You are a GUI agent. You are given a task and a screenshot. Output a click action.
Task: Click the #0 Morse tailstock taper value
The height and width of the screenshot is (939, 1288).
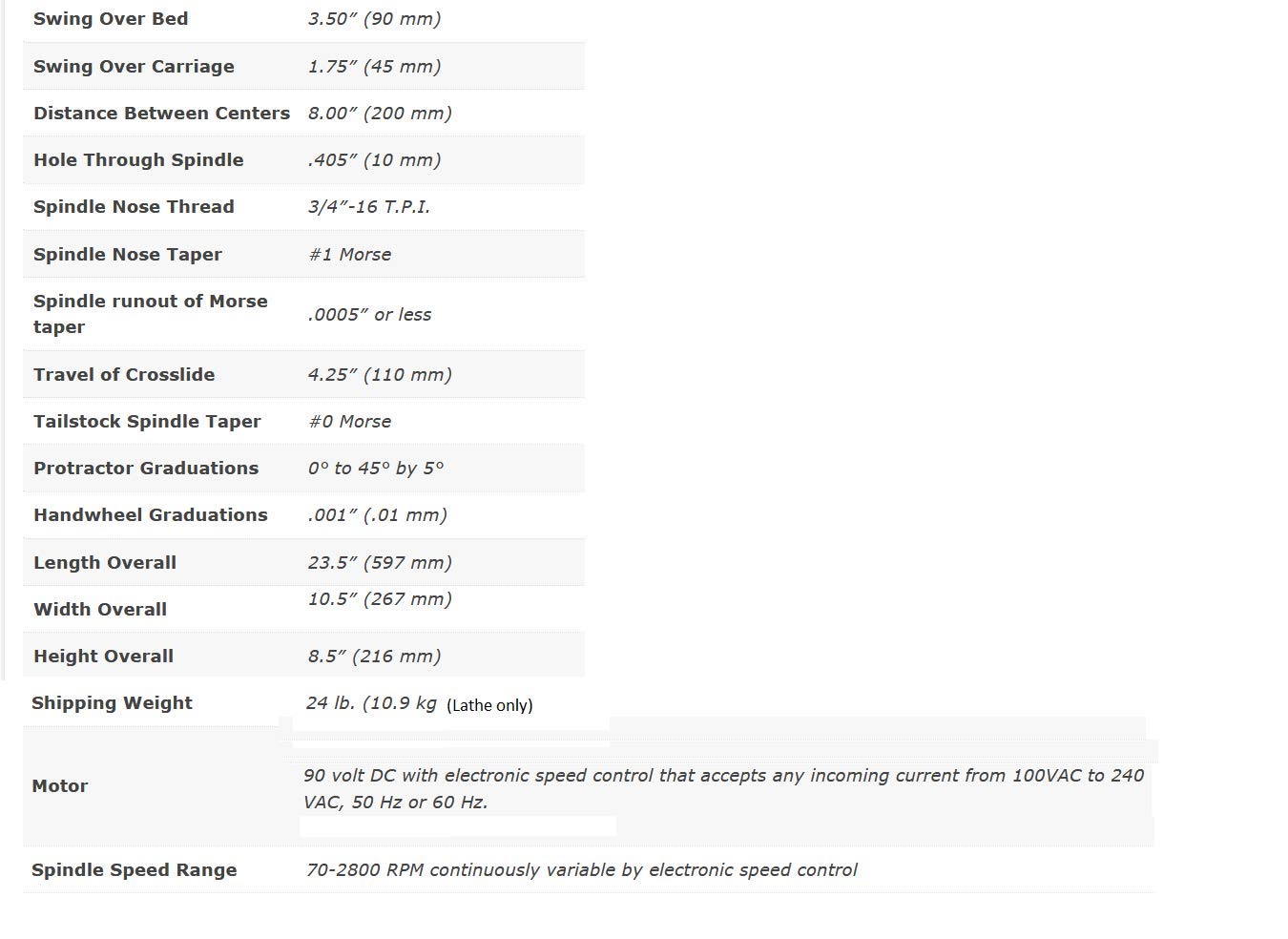click(x=349, y=422)
